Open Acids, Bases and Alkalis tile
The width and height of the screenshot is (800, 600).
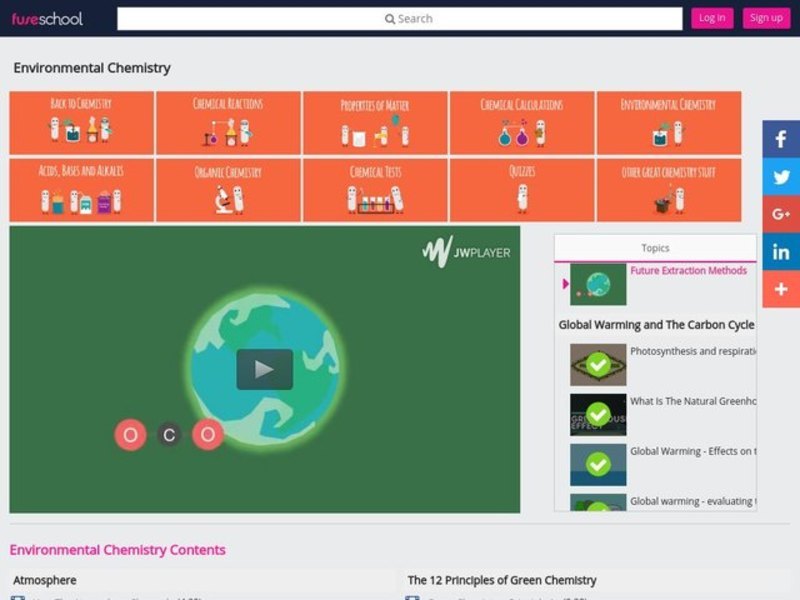(81, 190)
